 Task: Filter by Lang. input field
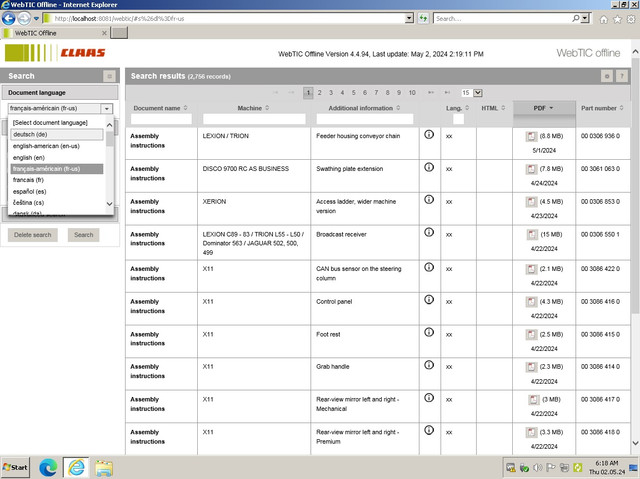point(458,119)
